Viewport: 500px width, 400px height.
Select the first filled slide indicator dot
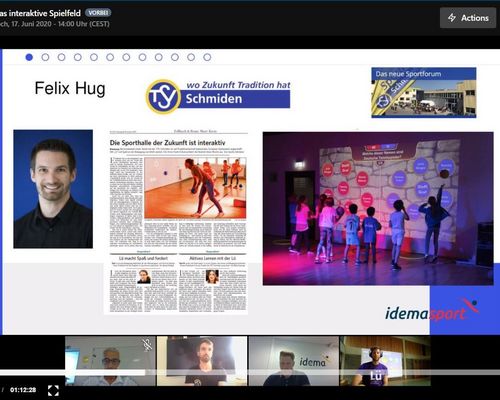[29, 57]
